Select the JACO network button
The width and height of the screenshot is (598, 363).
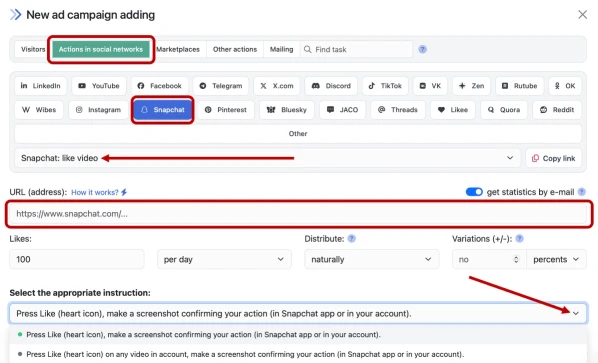342,110
